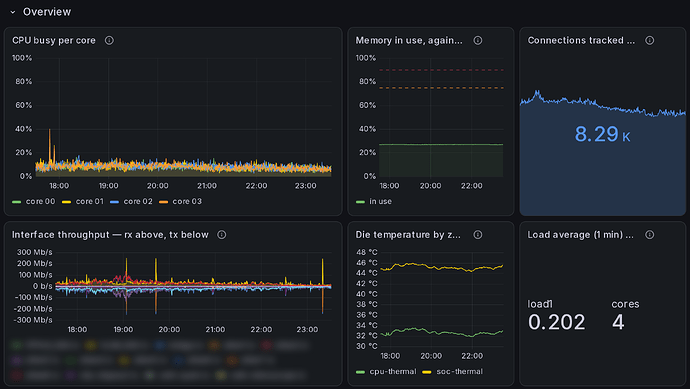Screen dimensions: 690x389
Task: Open the Interface throughput panel title
Action: [x=110, y=235]
